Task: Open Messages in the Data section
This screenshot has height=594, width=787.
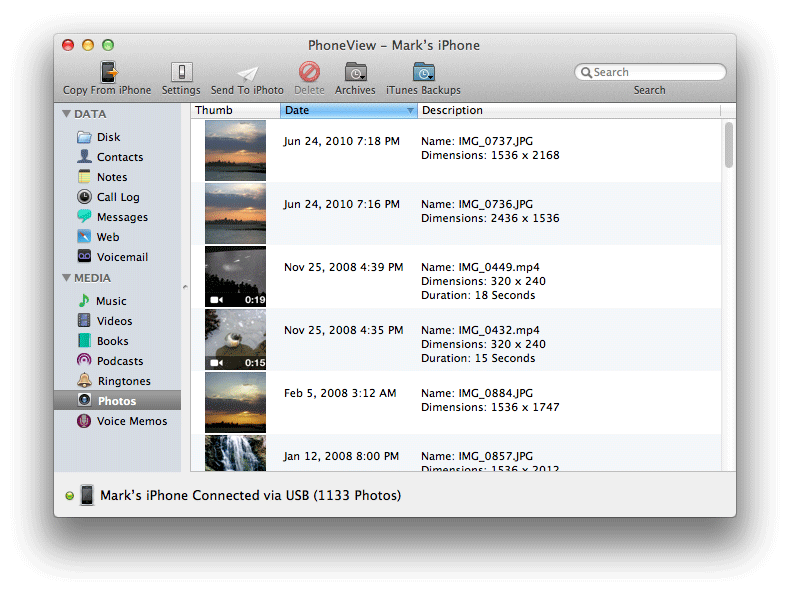Action: click(121, 217)
